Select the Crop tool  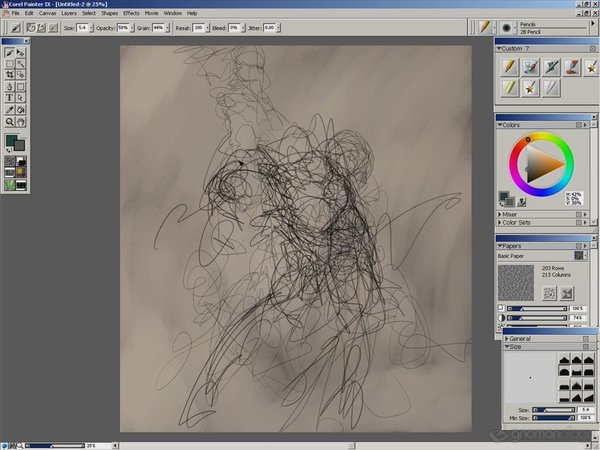[x=10, y=75]
